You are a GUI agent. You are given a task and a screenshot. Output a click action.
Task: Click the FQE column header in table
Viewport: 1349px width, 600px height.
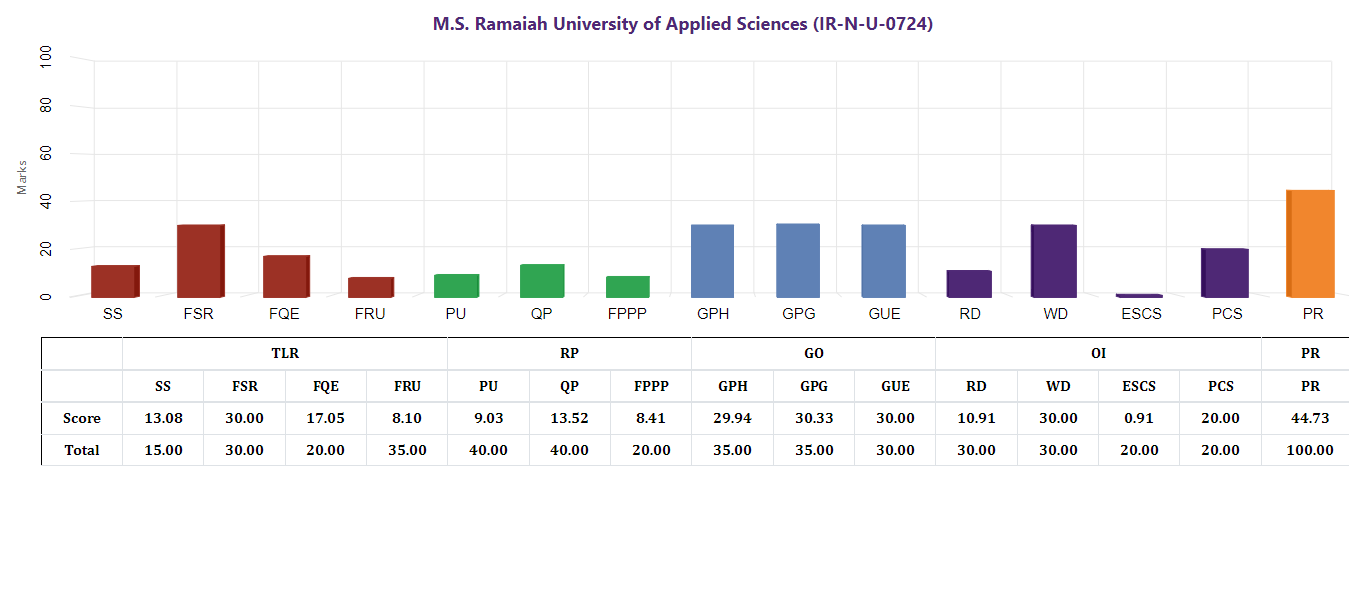pos(326,386)
